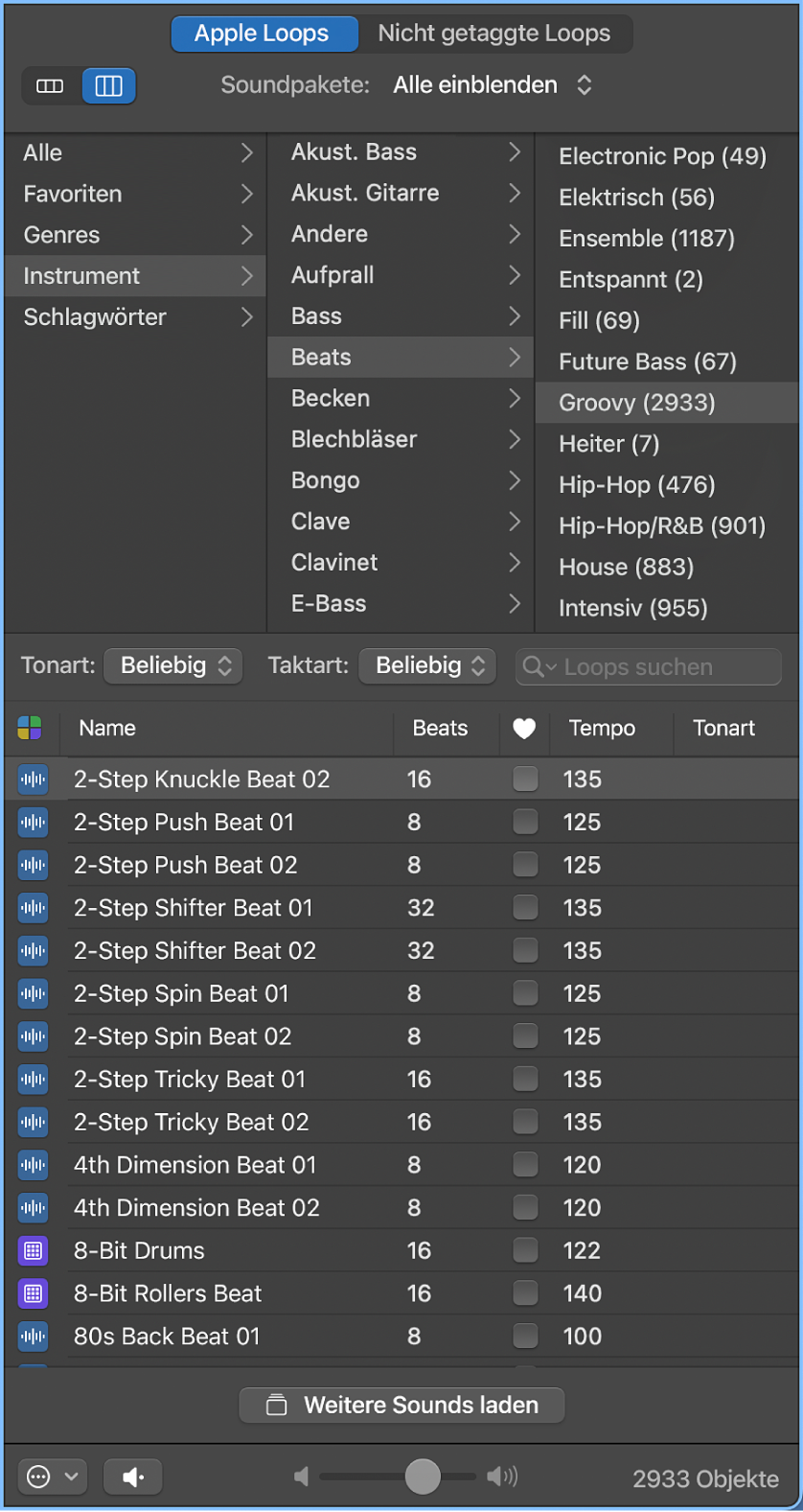Adjust the volume slider at the bottom
803x1512 pixels.
(422, 1477)
